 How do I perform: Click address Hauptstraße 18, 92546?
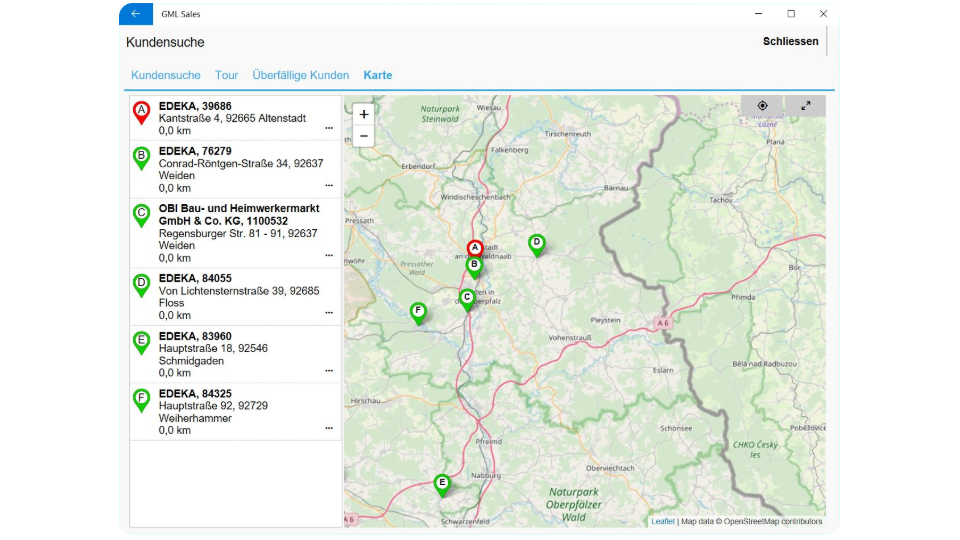coord(213,348)
